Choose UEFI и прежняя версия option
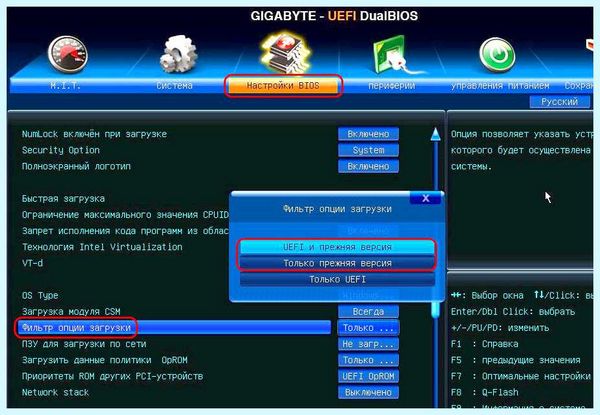Screen dimensions: 600x415 pos(337,247)
